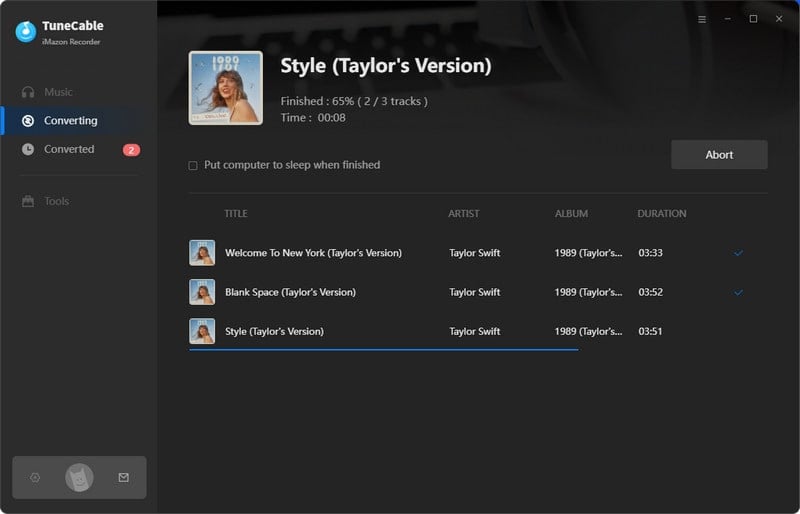800x514 pixels.
Task: Click Taylor Swift on Welcome To New York row
Action: coord(474,253)
